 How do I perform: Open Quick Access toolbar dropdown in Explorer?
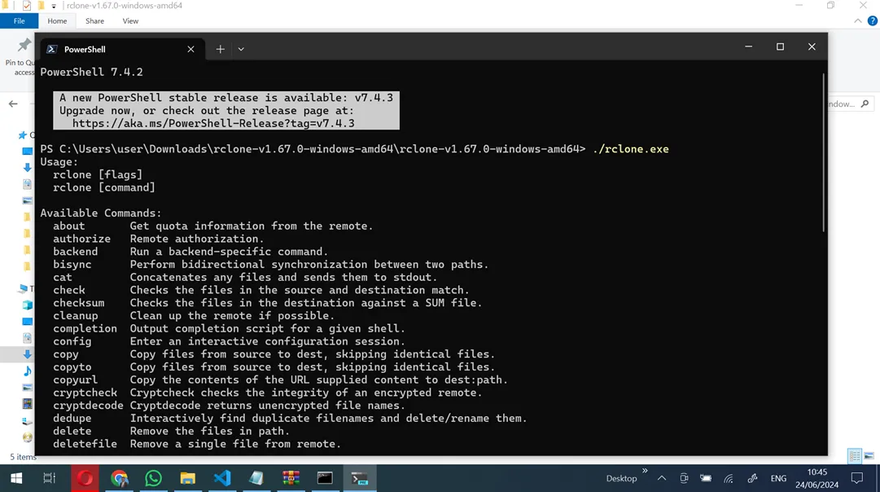point(53,6)
